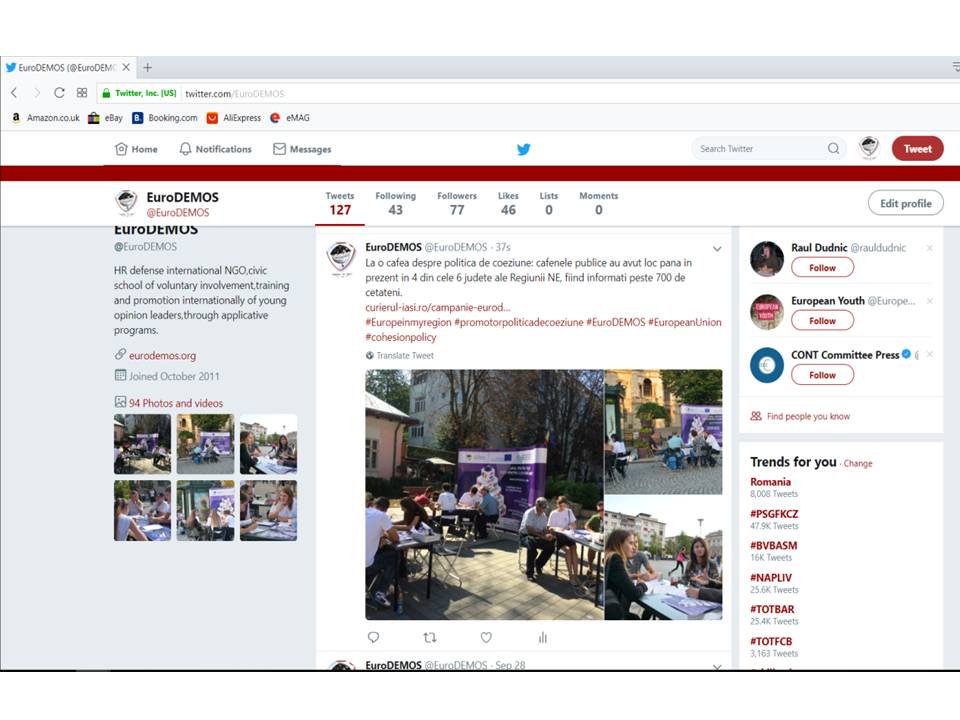Dismiss European Youth suggestion
This screenshot has width=960, height=720.
tap(929, 301)
